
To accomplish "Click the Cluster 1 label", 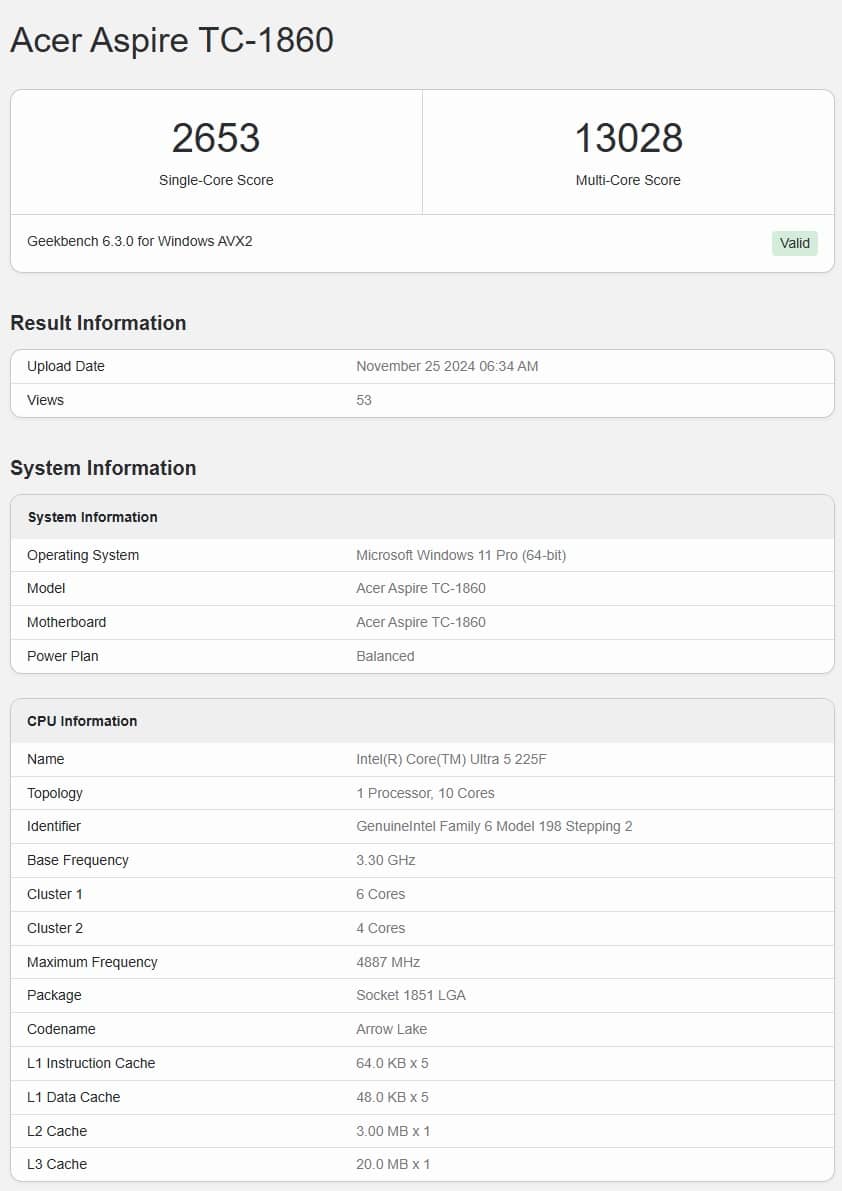I will [x=55, y=895].
